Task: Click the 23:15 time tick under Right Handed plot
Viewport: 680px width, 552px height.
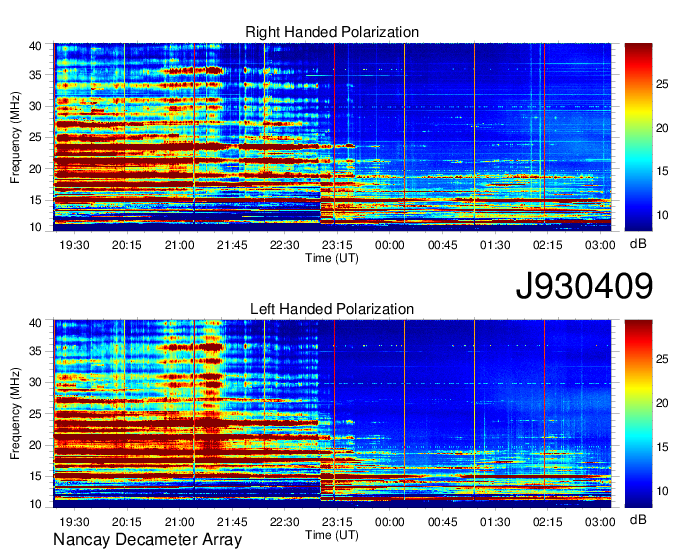Action: [x=337, y=245]
